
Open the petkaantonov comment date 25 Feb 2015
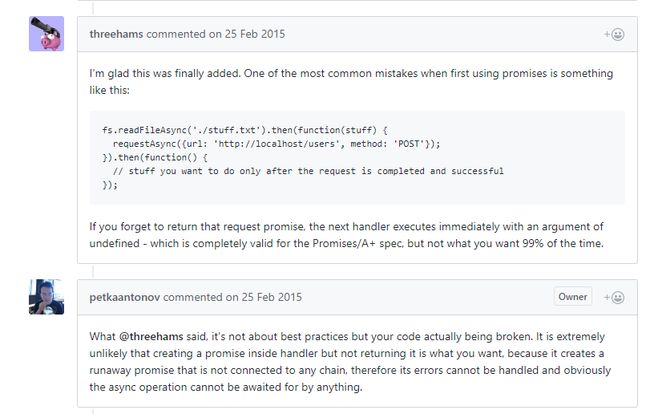click(x=272, y=297)
